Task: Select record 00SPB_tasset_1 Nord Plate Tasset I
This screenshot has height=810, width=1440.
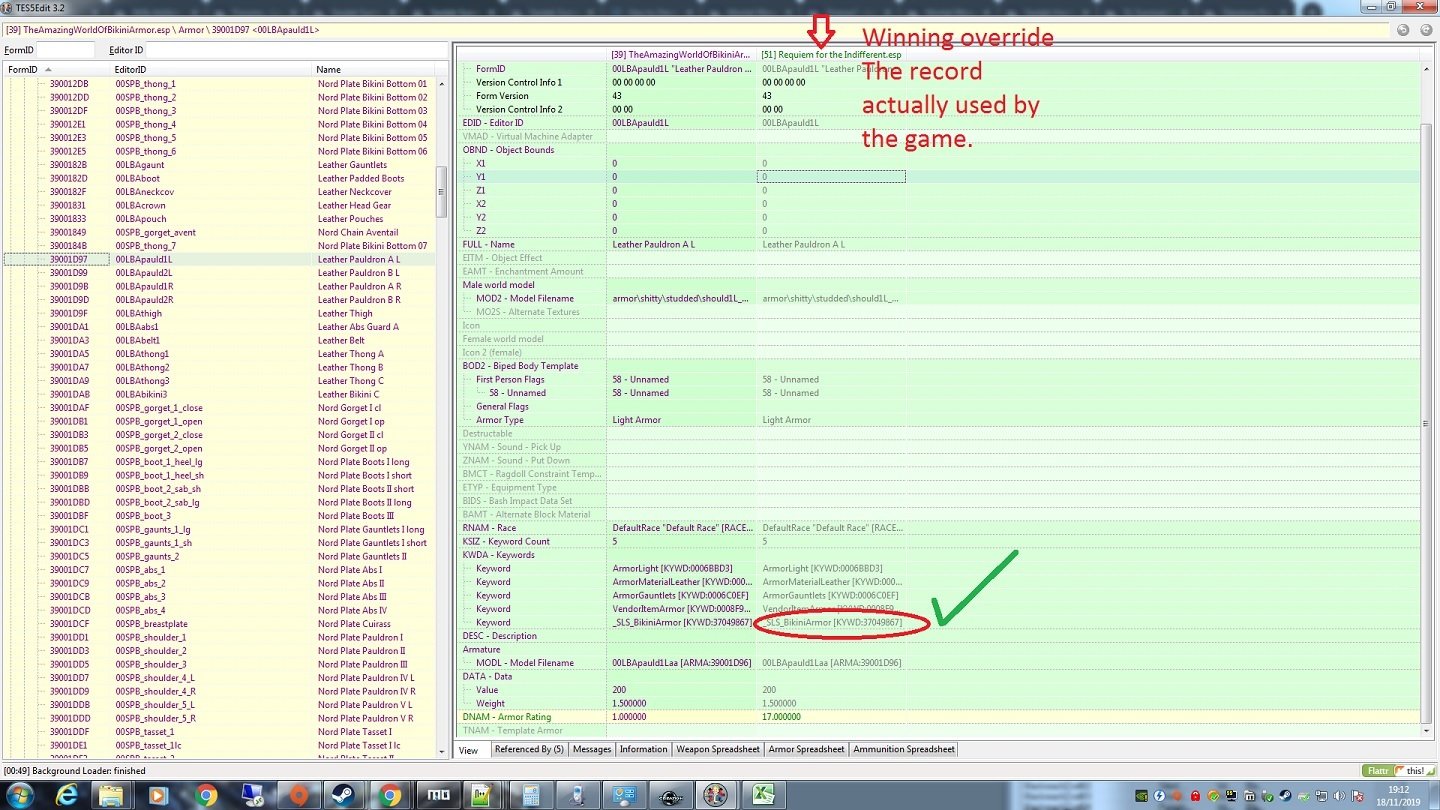Action: tap(218, 732)
